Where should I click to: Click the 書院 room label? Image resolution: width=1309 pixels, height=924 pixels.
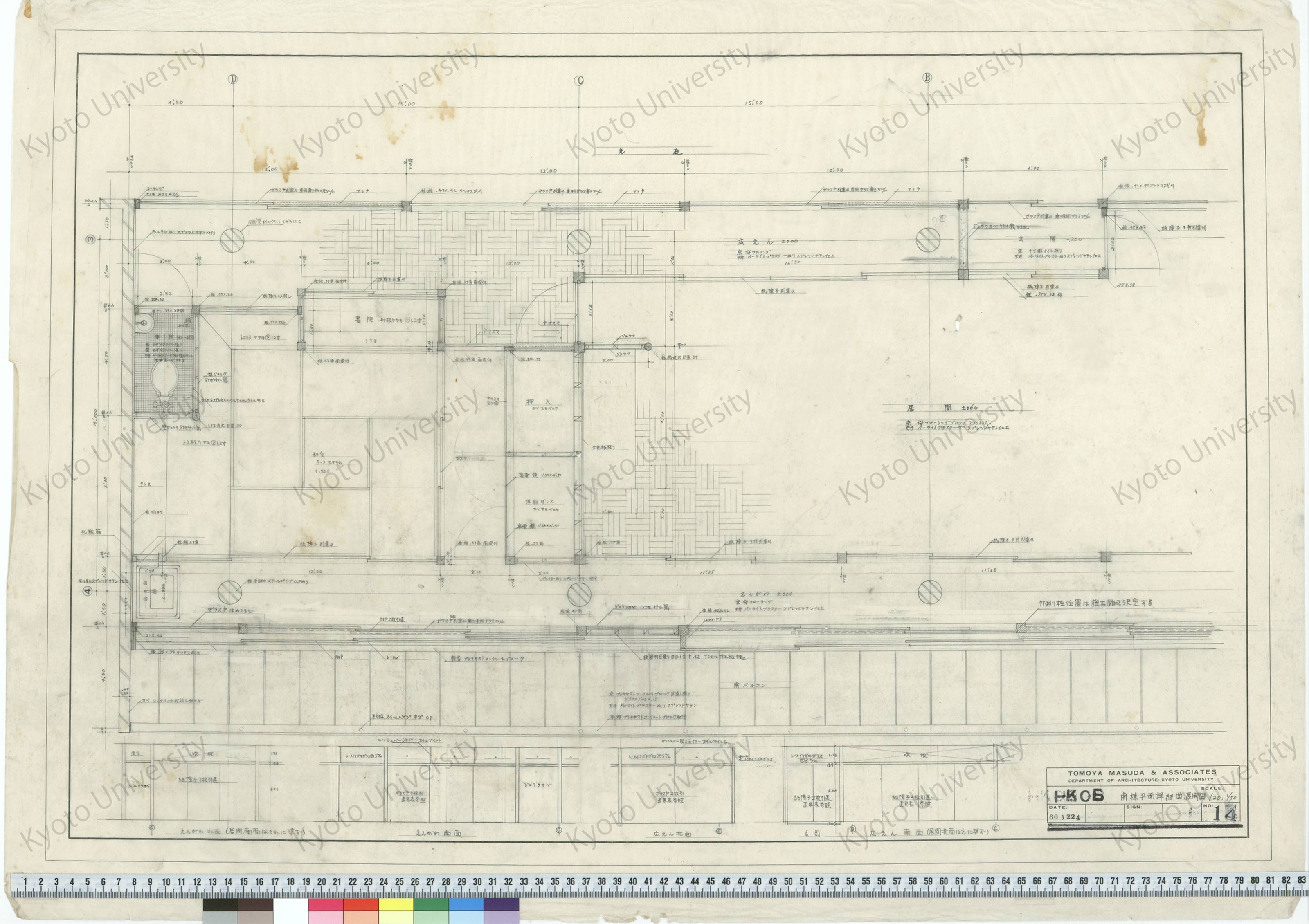pos(365,321)
